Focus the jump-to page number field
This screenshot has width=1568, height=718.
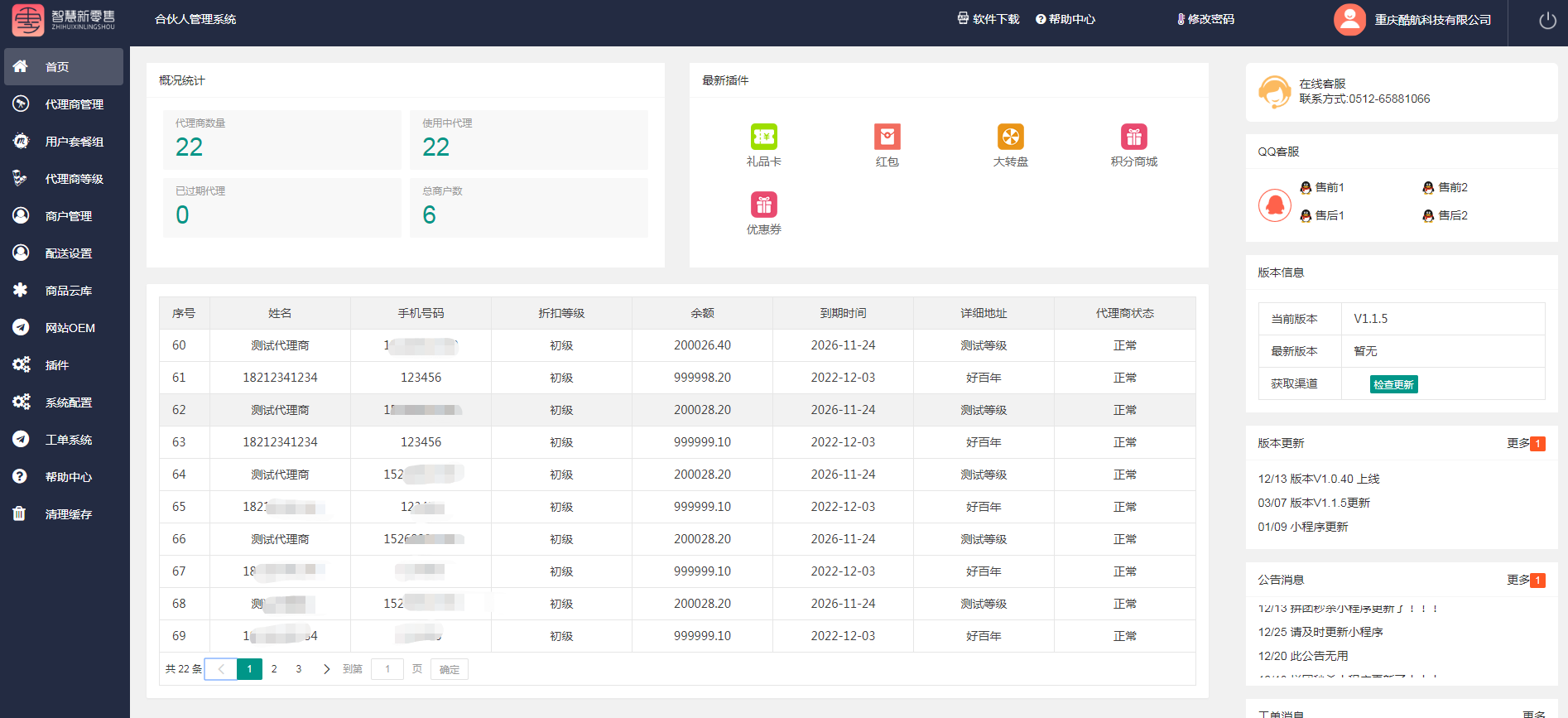pos(387,669)
